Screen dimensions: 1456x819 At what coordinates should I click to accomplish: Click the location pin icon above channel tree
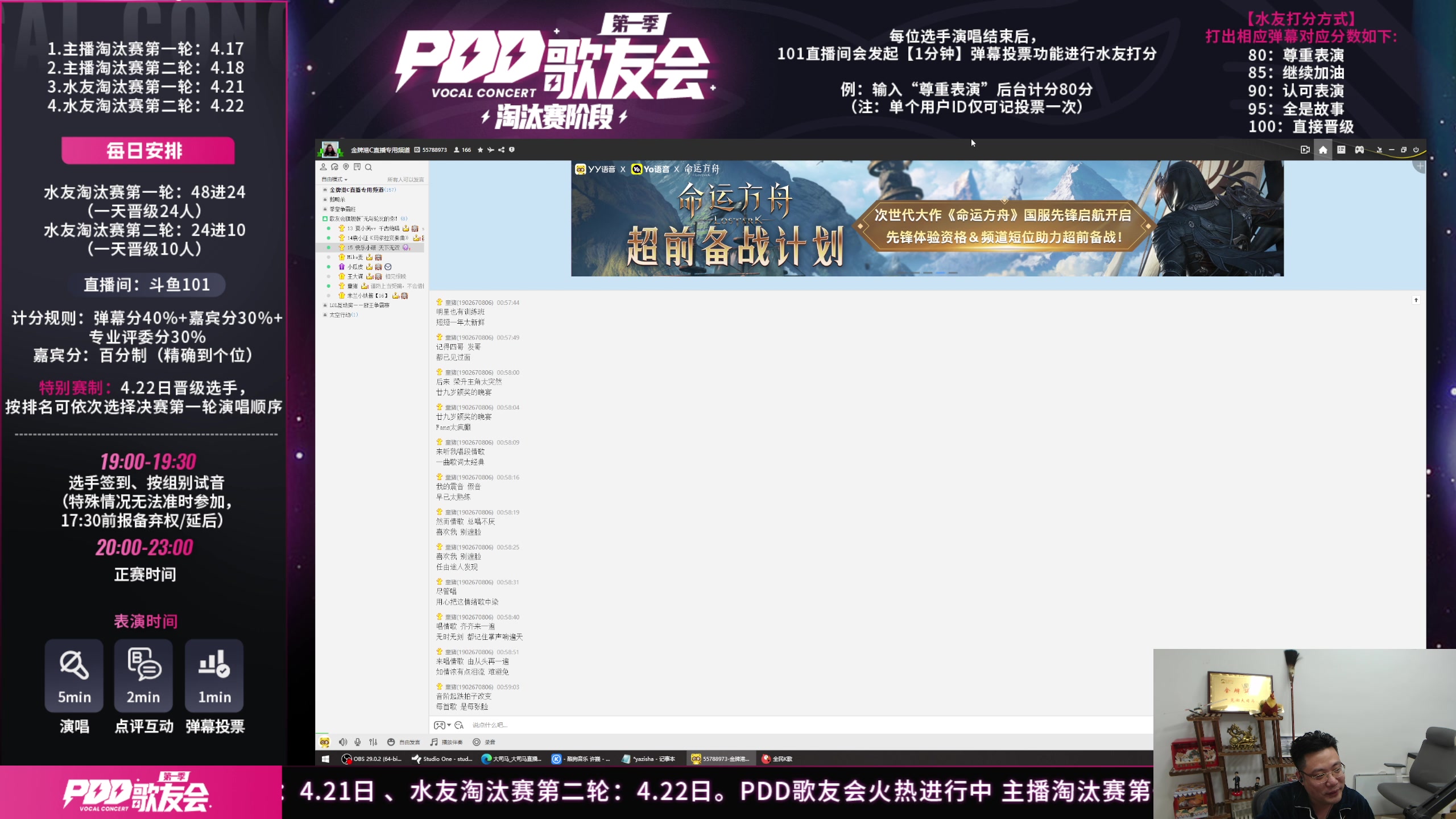pyautogui.click(x=346, y=167)
